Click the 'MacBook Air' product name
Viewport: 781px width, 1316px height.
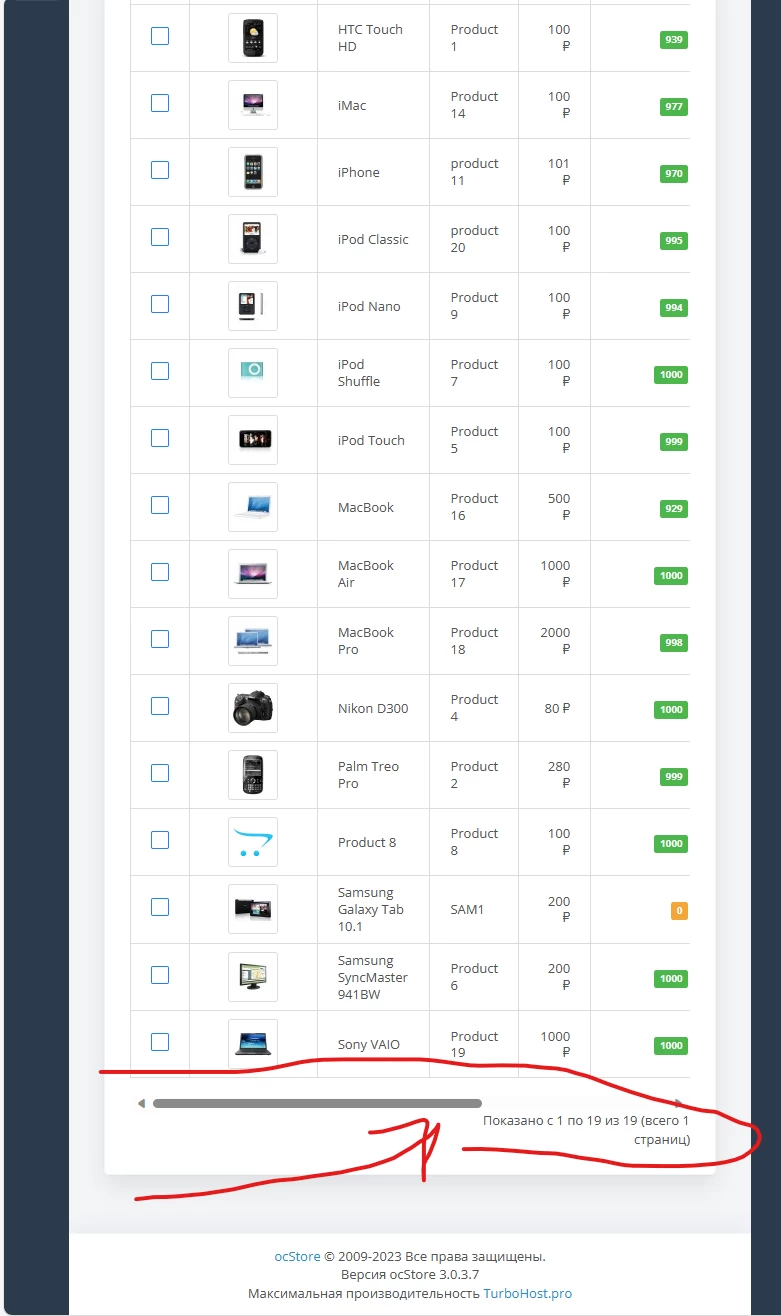click(366, 574)
